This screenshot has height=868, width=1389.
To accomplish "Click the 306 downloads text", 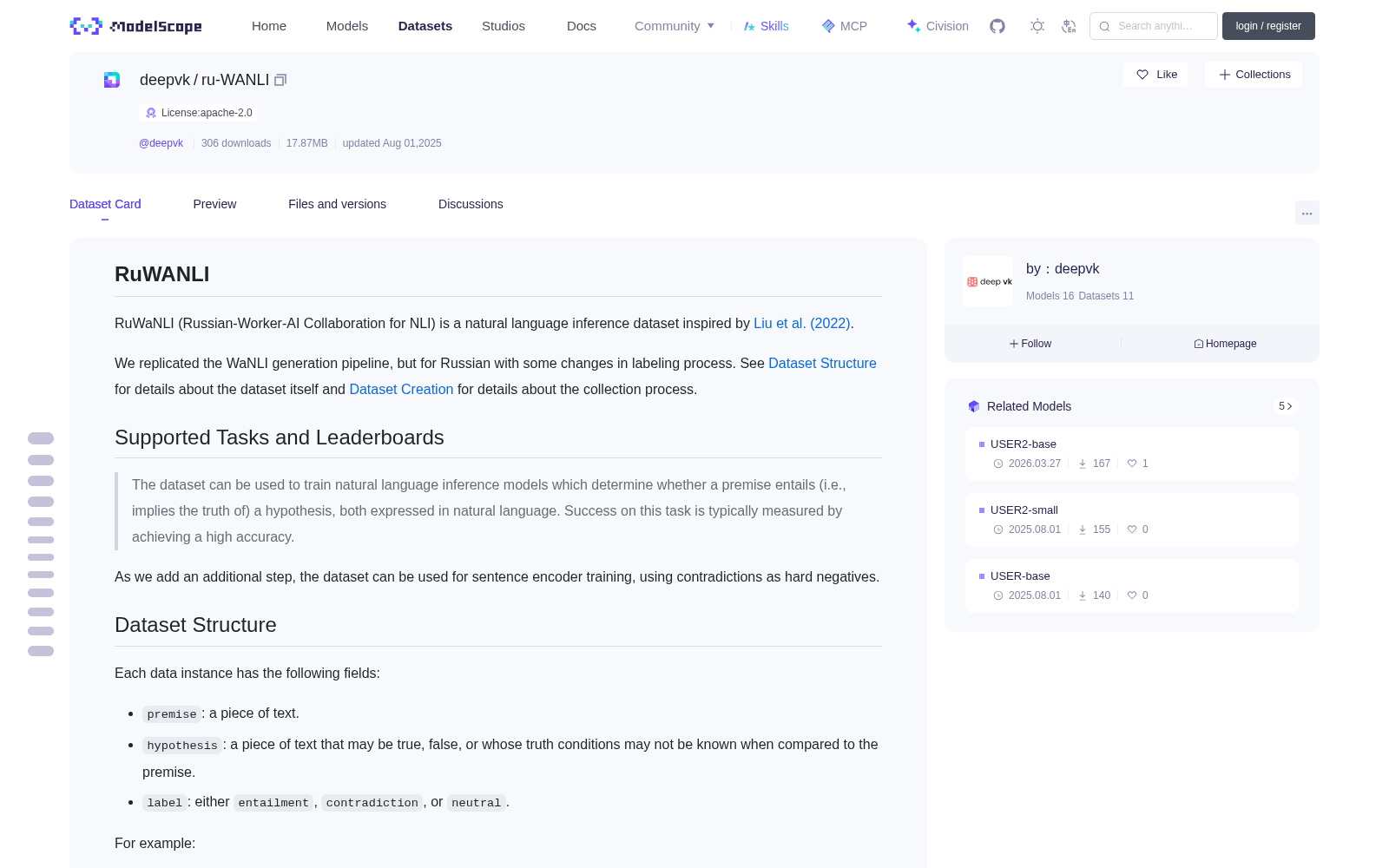I will point(236,143).
